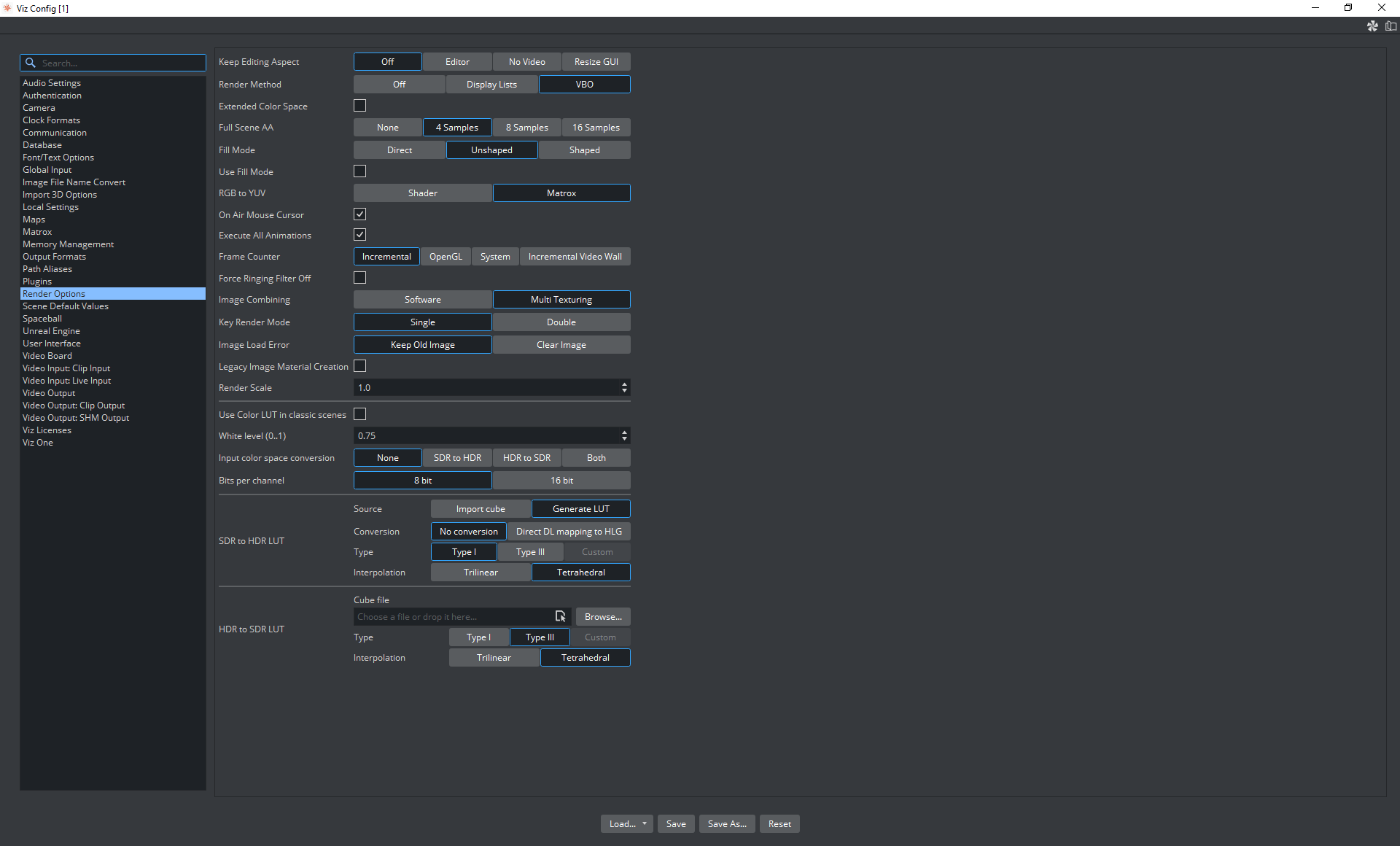Open the documentation book icon
Viewport: 1400px width, 846px height.
coord(1391,26)
